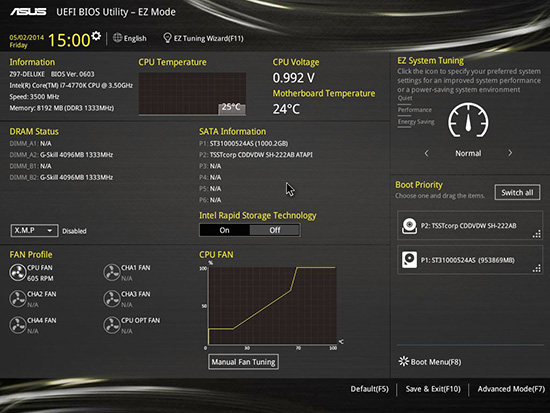Select the CPU OPT FAN icon
This screenshot has width=550, height=413.
click(112, 325)
